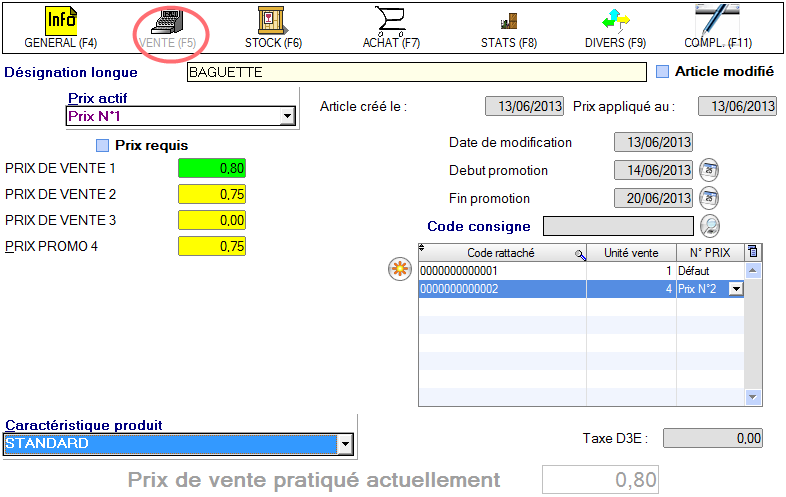Screen dimensions: 786x497
Task: Expand the Prix actif dropdown
Action: tap(287, 116)
